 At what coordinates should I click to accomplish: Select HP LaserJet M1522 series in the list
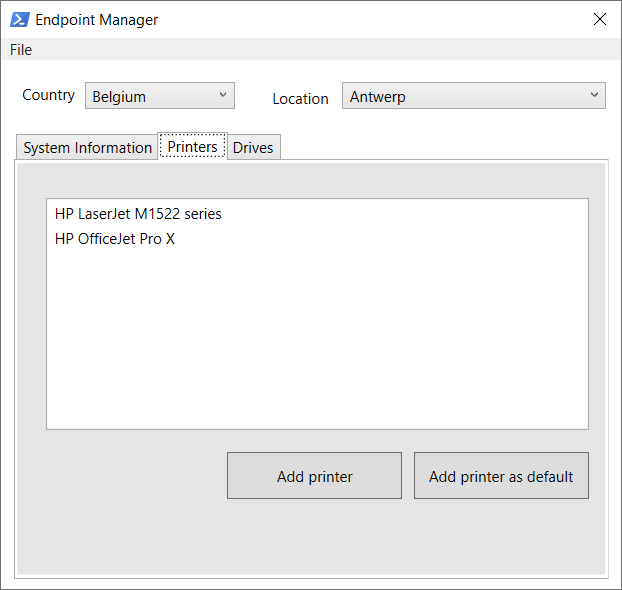coord(138,214)
